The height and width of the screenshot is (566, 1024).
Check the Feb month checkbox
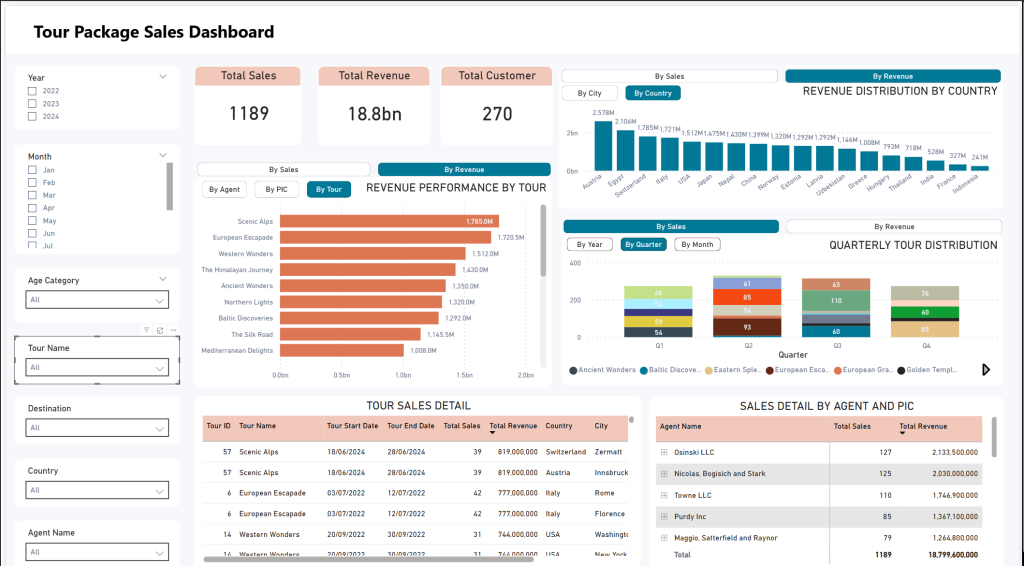click(32, 183)
